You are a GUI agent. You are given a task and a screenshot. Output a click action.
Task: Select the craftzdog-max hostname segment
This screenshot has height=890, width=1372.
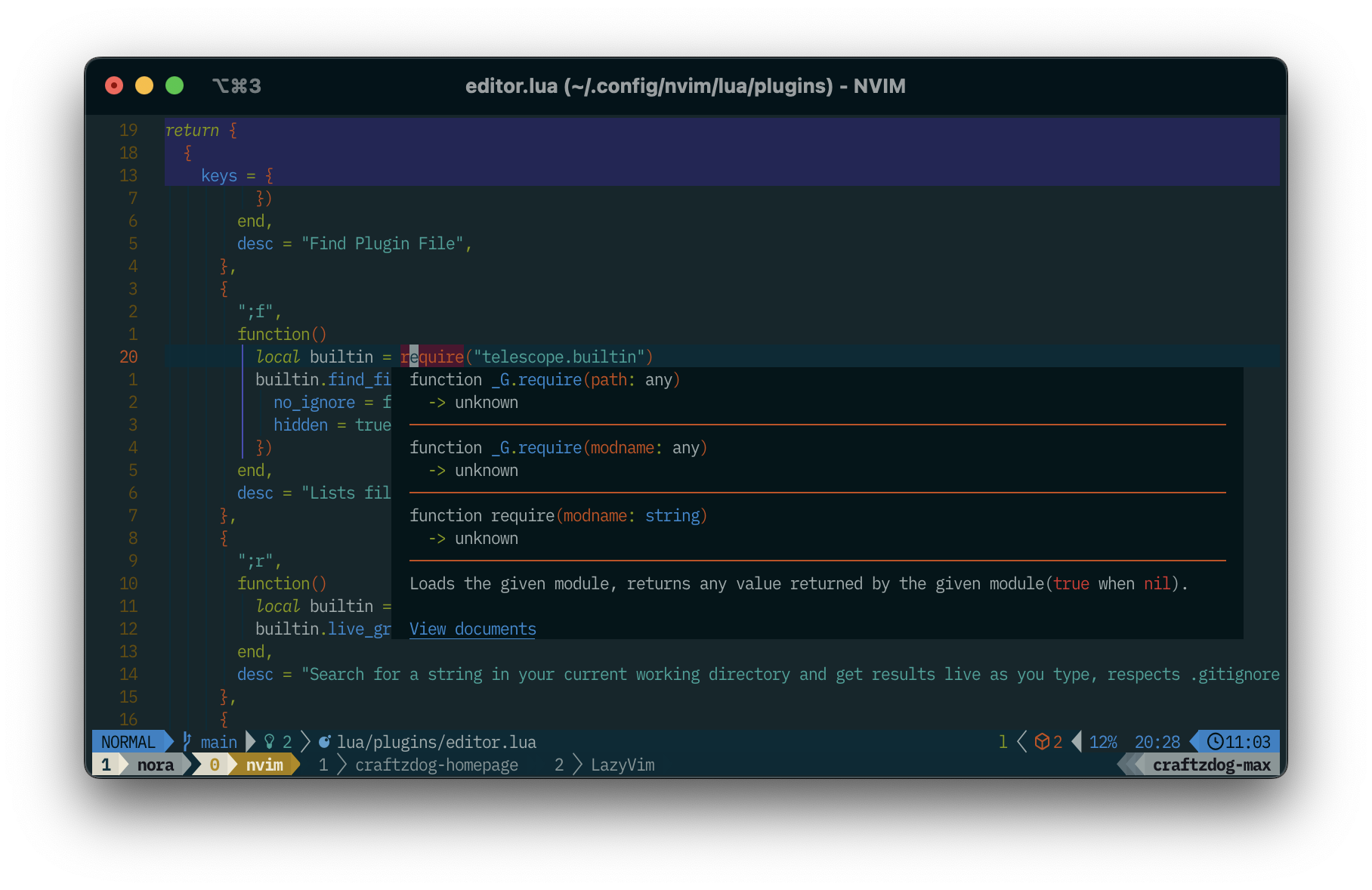(1212, 765)
